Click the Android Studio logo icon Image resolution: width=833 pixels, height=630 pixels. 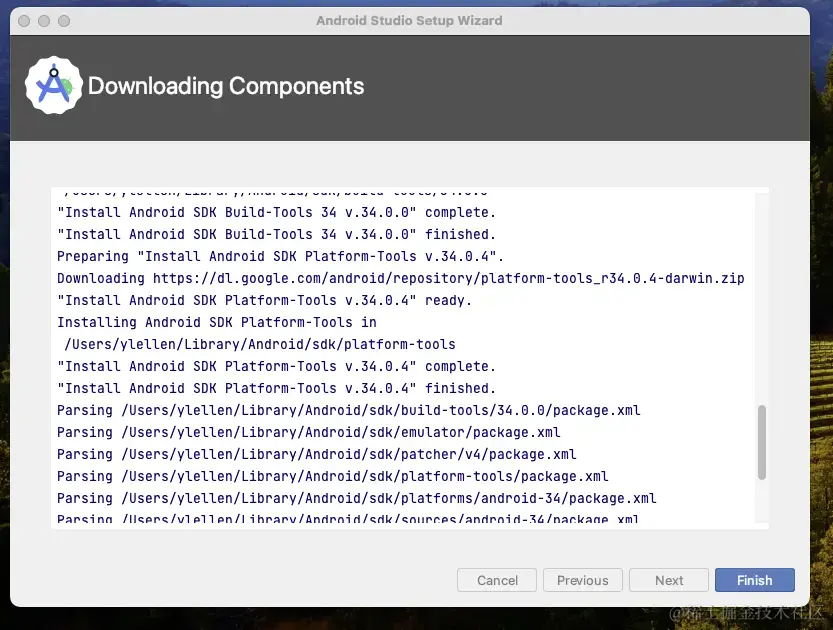pos(54,85)
